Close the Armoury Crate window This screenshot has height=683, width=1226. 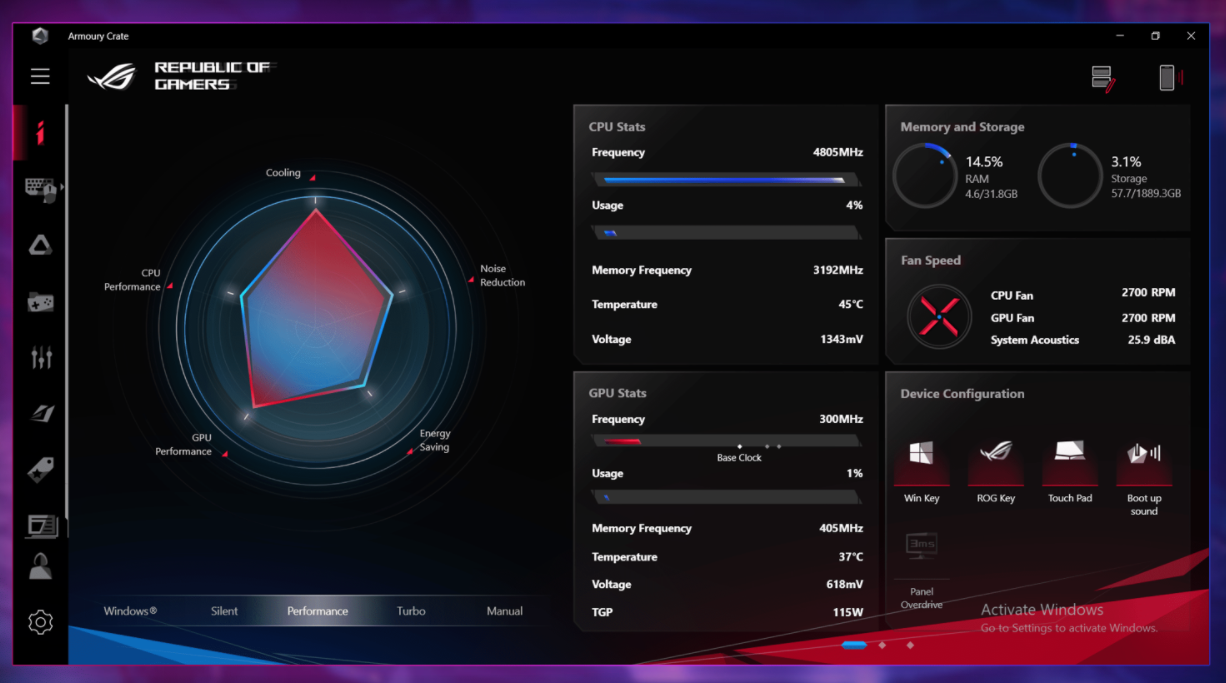1191,36
